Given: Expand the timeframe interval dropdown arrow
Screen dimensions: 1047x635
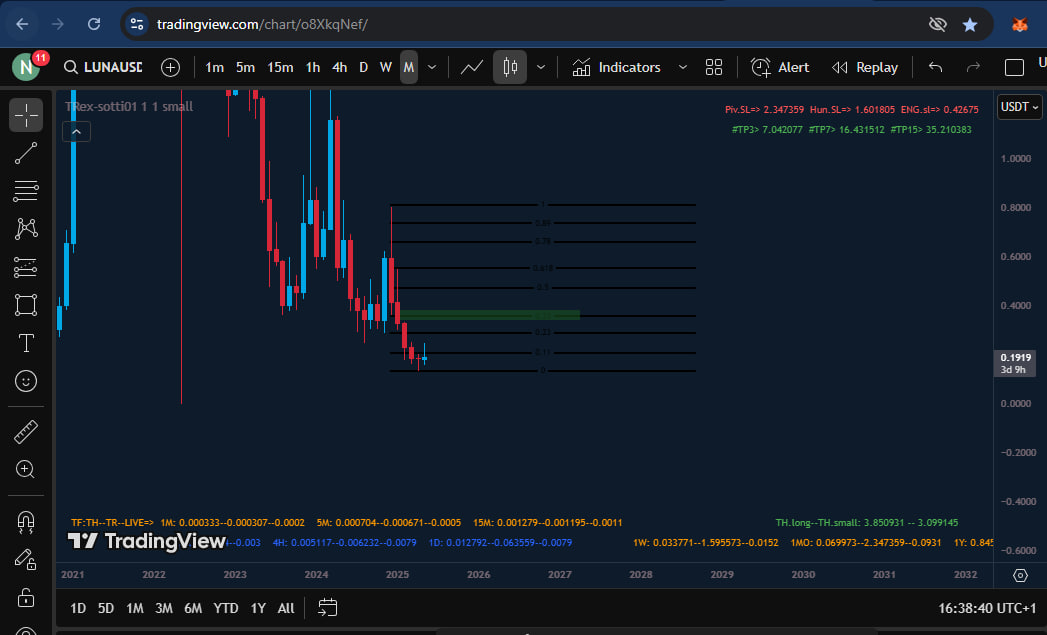Looking at the screenshot, I should 432,67.
